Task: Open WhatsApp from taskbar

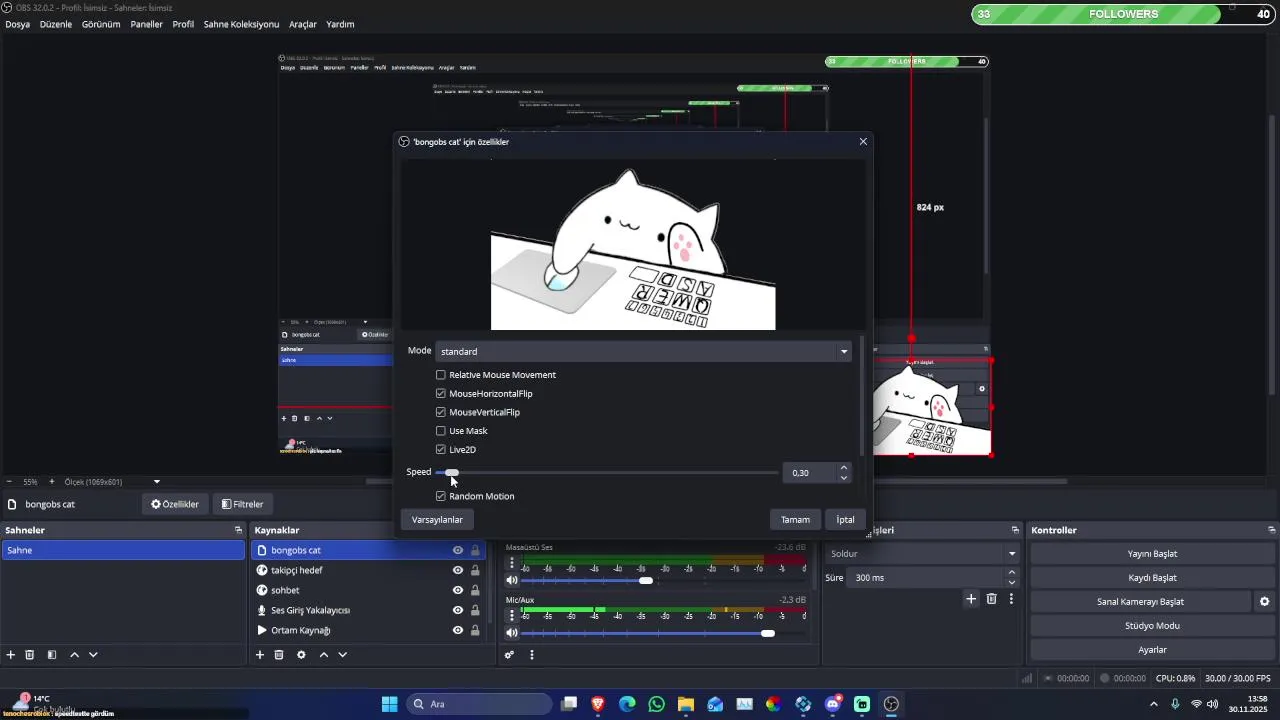Action: pos(656,704)
